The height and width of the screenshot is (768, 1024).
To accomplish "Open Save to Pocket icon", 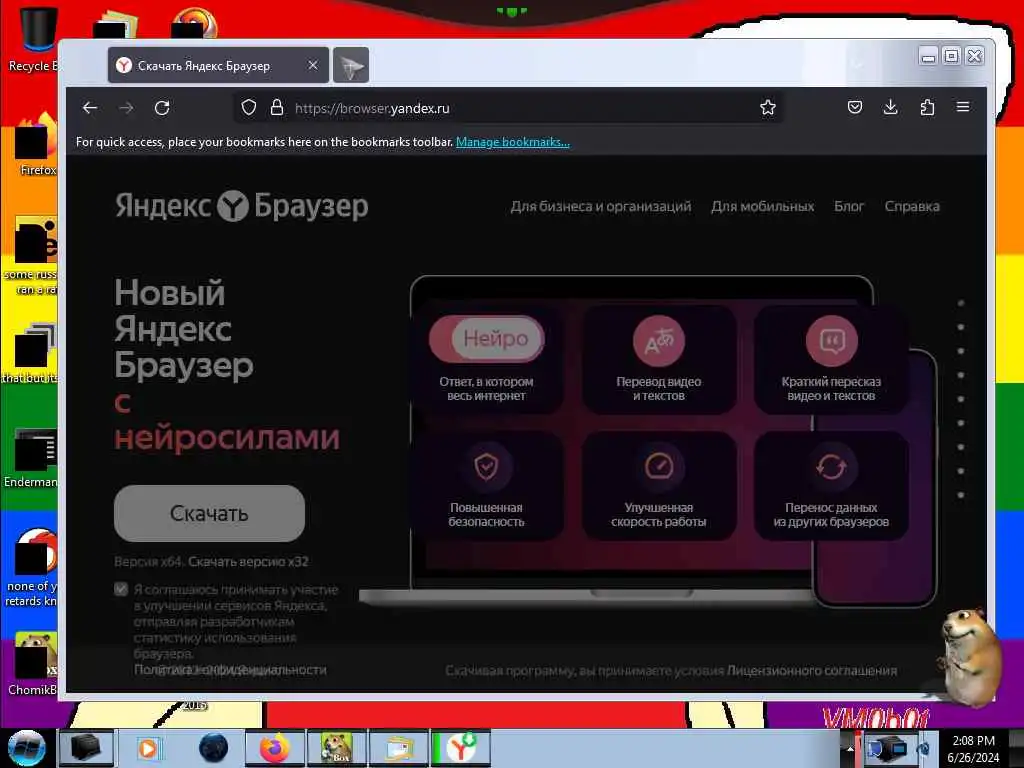I will pos(855,107).
